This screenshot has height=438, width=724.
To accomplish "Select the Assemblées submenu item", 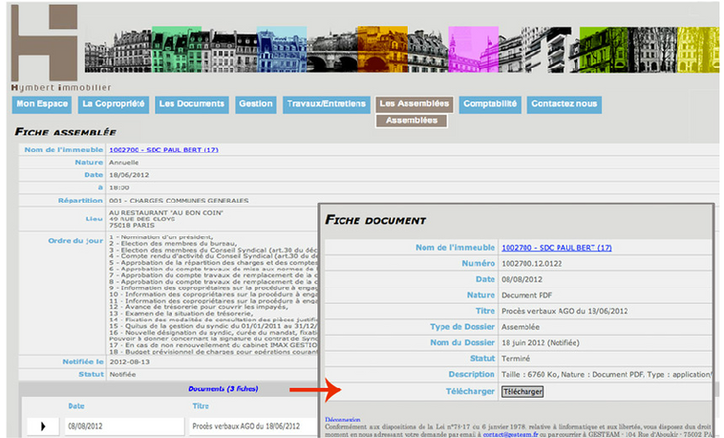I will [x=411, y=121].
